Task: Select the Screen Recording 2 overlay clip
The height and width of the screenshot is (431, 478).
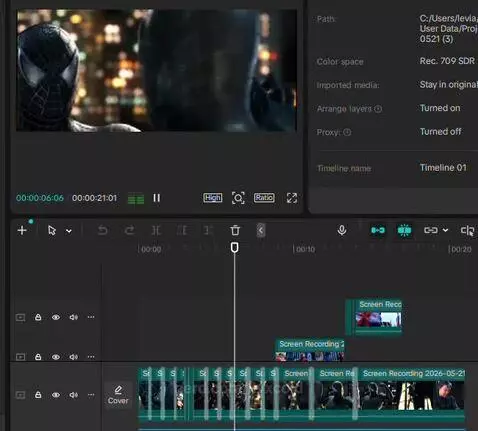Action: click(310, 350)
